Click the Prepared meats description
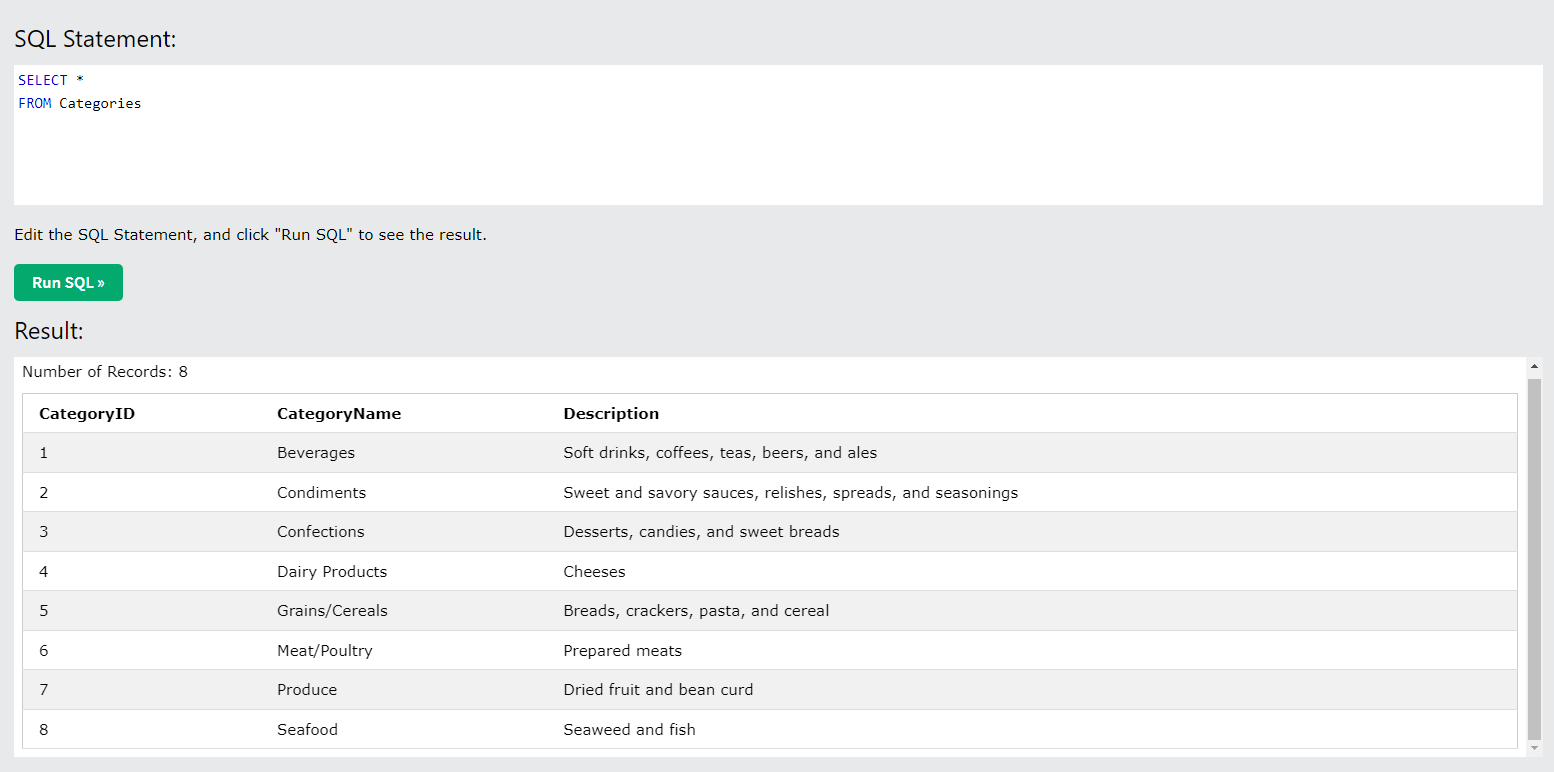The width and height of the screenshot is (1554, 772). (x=623, y=651)
